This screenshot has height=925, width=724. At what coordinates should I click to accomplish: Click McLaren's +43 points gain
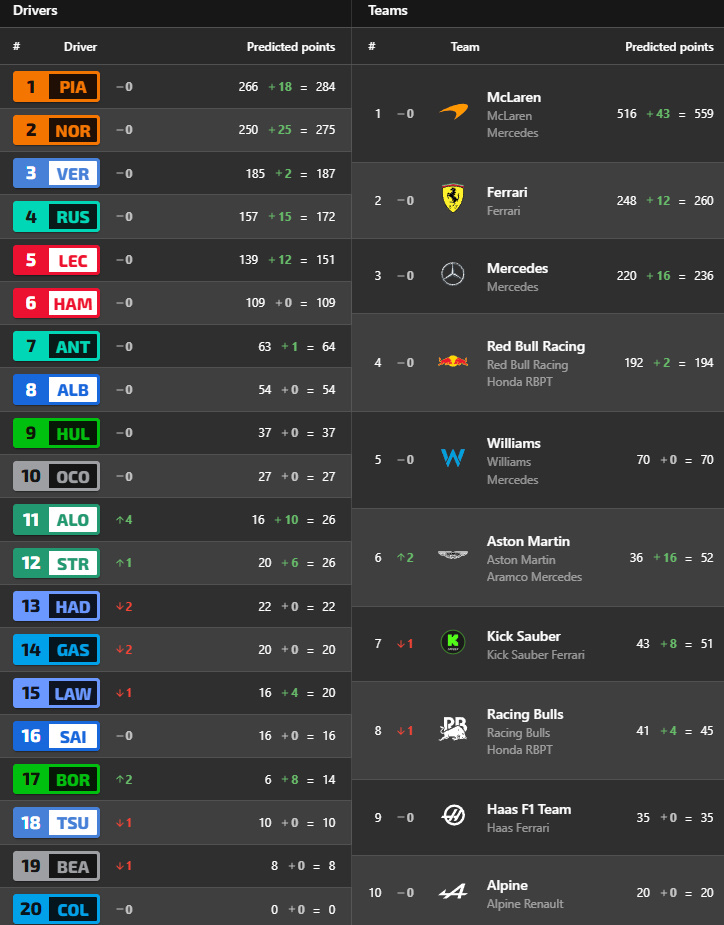pyautogui.click(x=658, y=113)
